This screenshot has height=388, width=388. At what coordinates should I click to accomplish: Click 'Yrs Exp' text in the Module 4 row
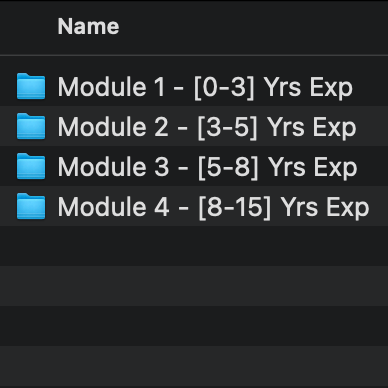[325, 208]
